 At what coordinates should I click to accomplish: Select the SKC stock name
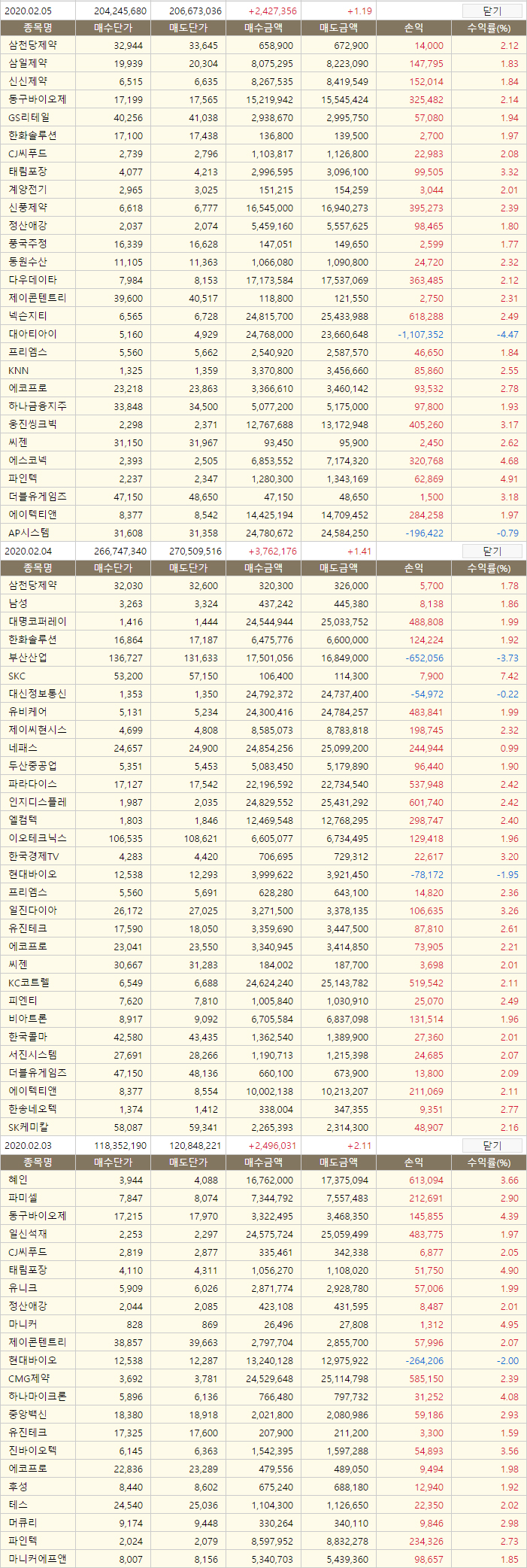pyautogui.click(x=17, y=676)
